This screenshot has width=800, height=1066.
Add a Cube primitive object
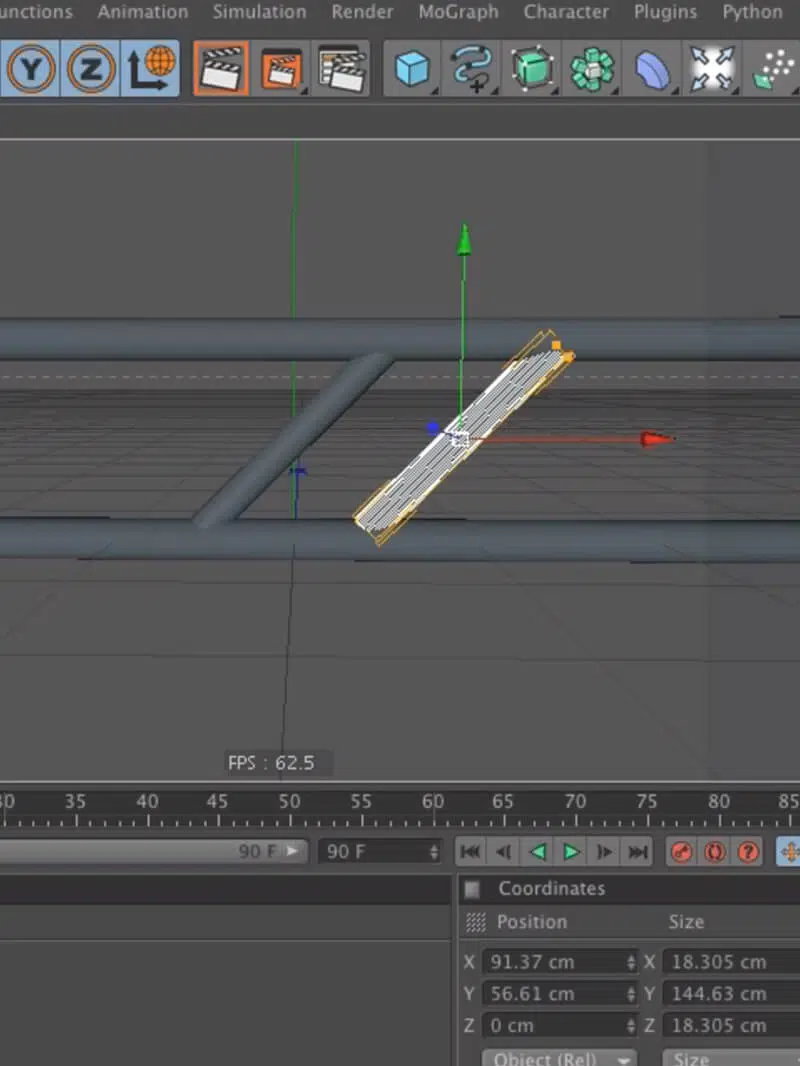[x=412, y=69]
